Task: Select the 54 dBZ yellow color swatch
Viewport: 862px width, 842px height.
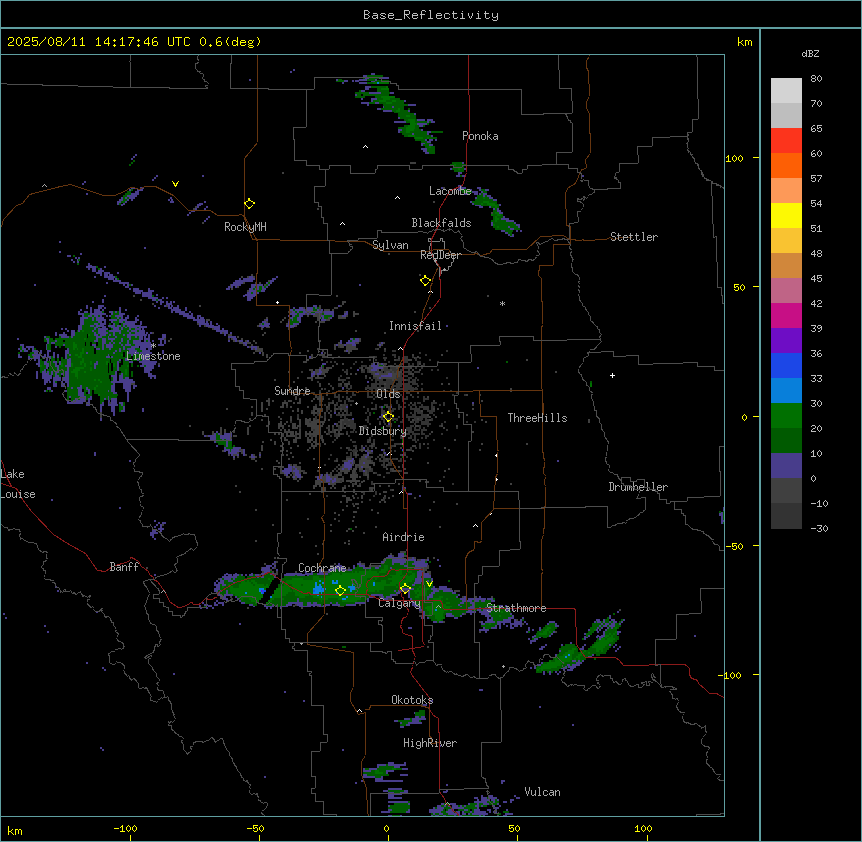Action: click(x=786, y=215)
